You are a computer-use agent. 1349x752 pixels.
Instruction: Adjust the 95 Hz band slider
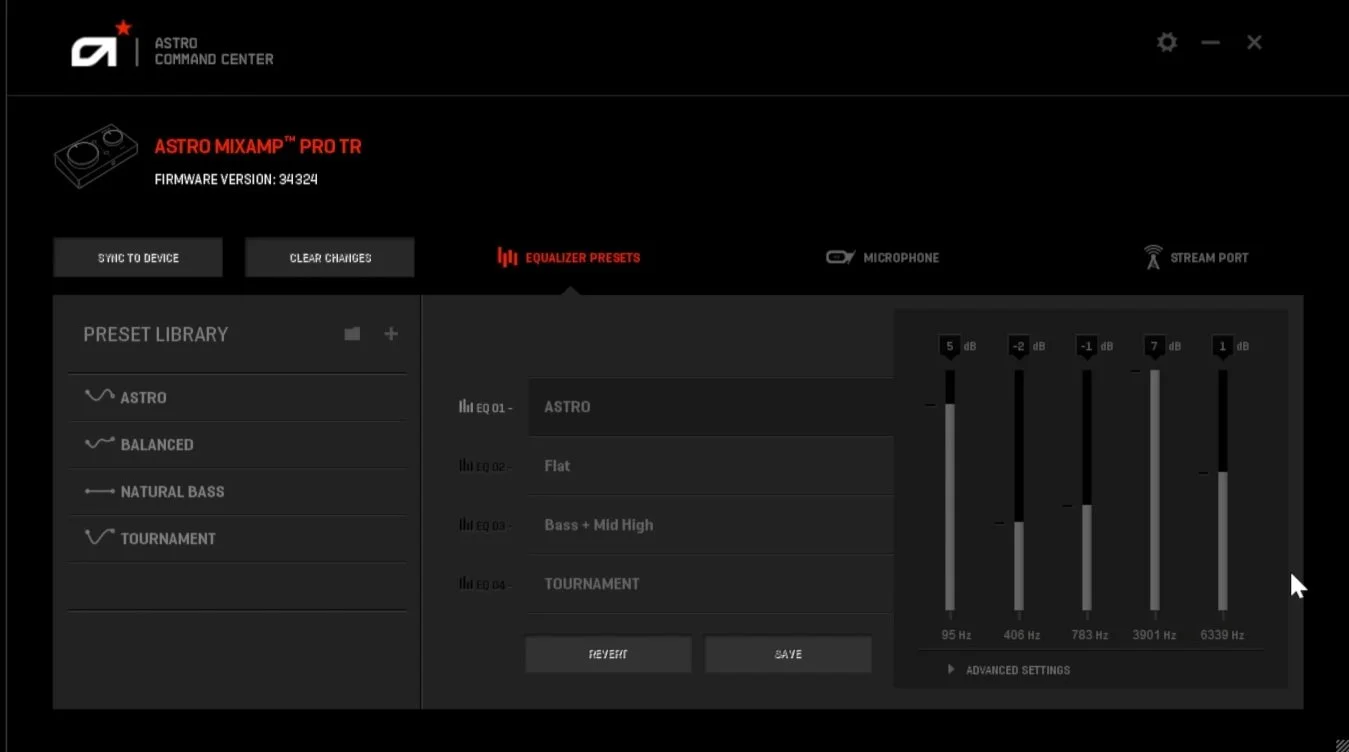tap(950, 490)
